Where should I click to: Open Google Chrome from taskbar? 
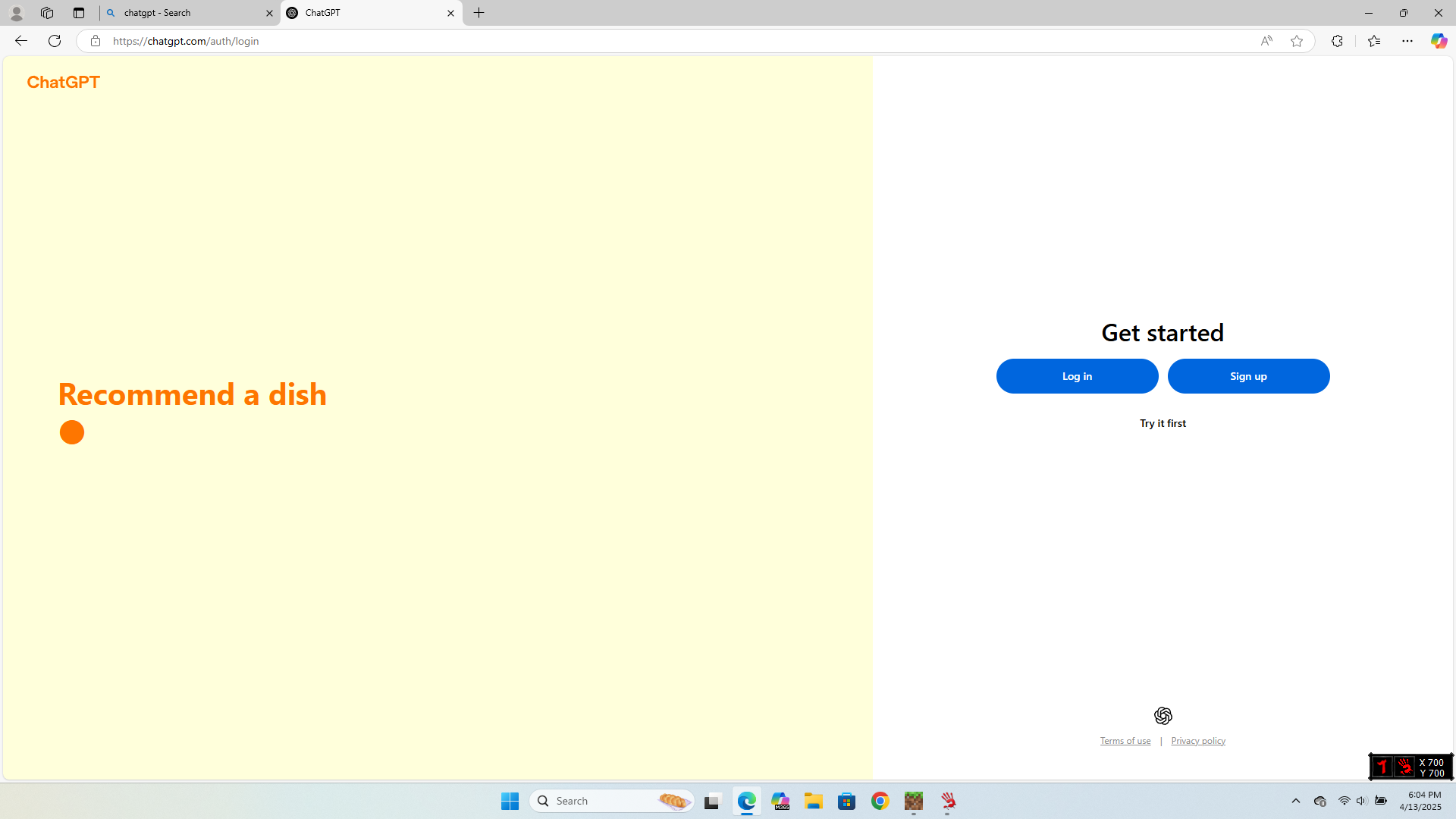(880, 801)
